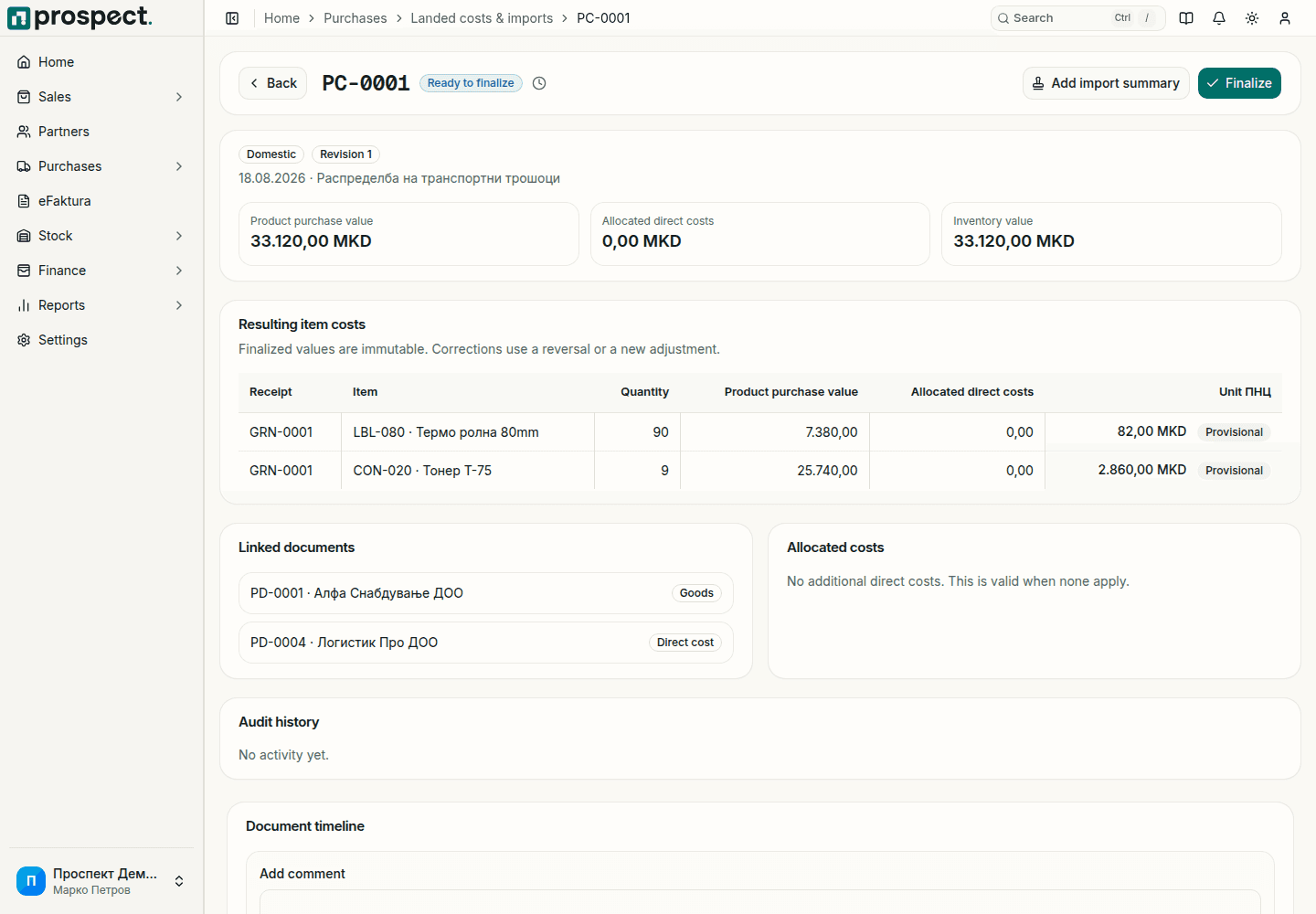Expand Finance submenu chevron
This screenshot has width=1316, height=914.
179,271
